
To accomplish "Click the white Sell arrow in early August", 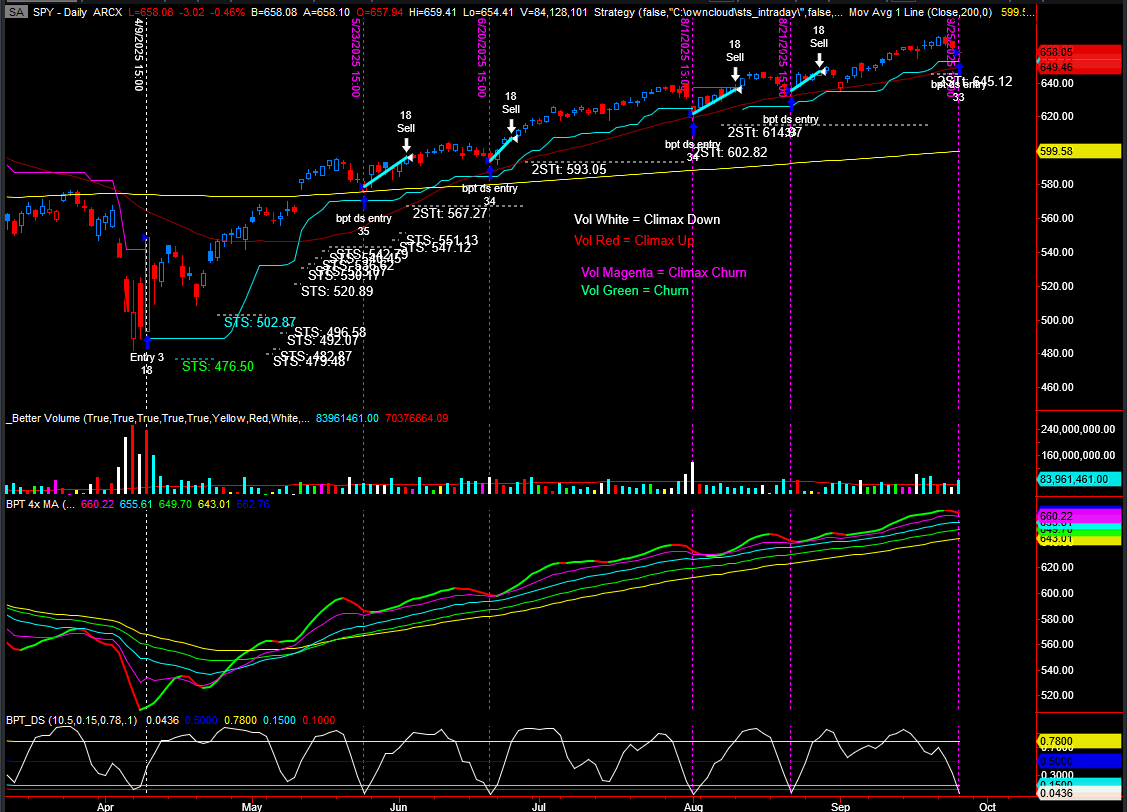I will click(735, 75).
